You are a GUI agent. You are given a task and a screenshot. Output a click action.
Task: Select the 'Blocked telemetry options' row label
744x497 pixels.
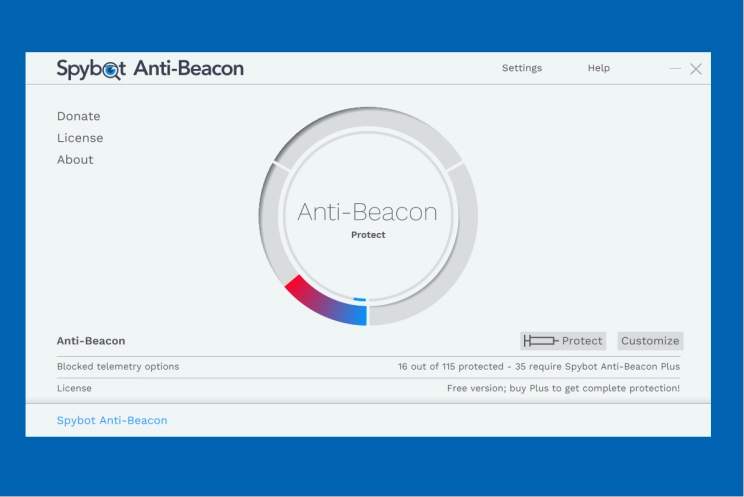click(118, 366)
